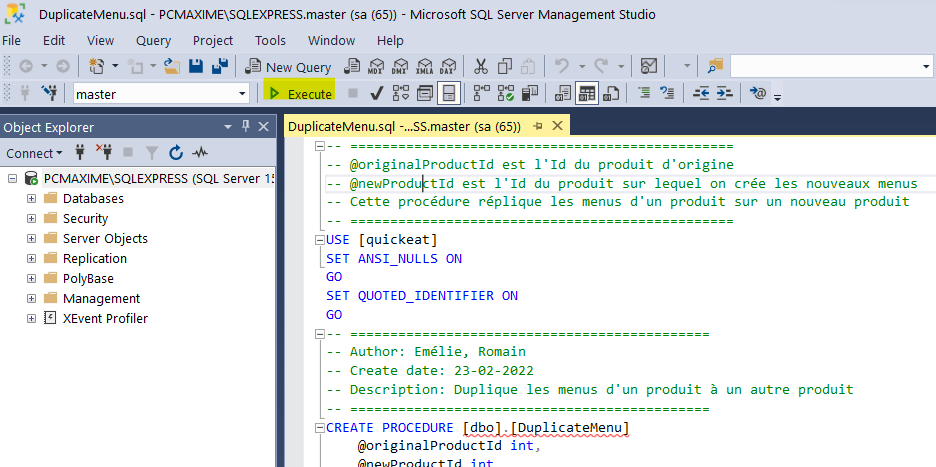
Task: Click the Find in Files folder icon
Action: pos(715,66)
